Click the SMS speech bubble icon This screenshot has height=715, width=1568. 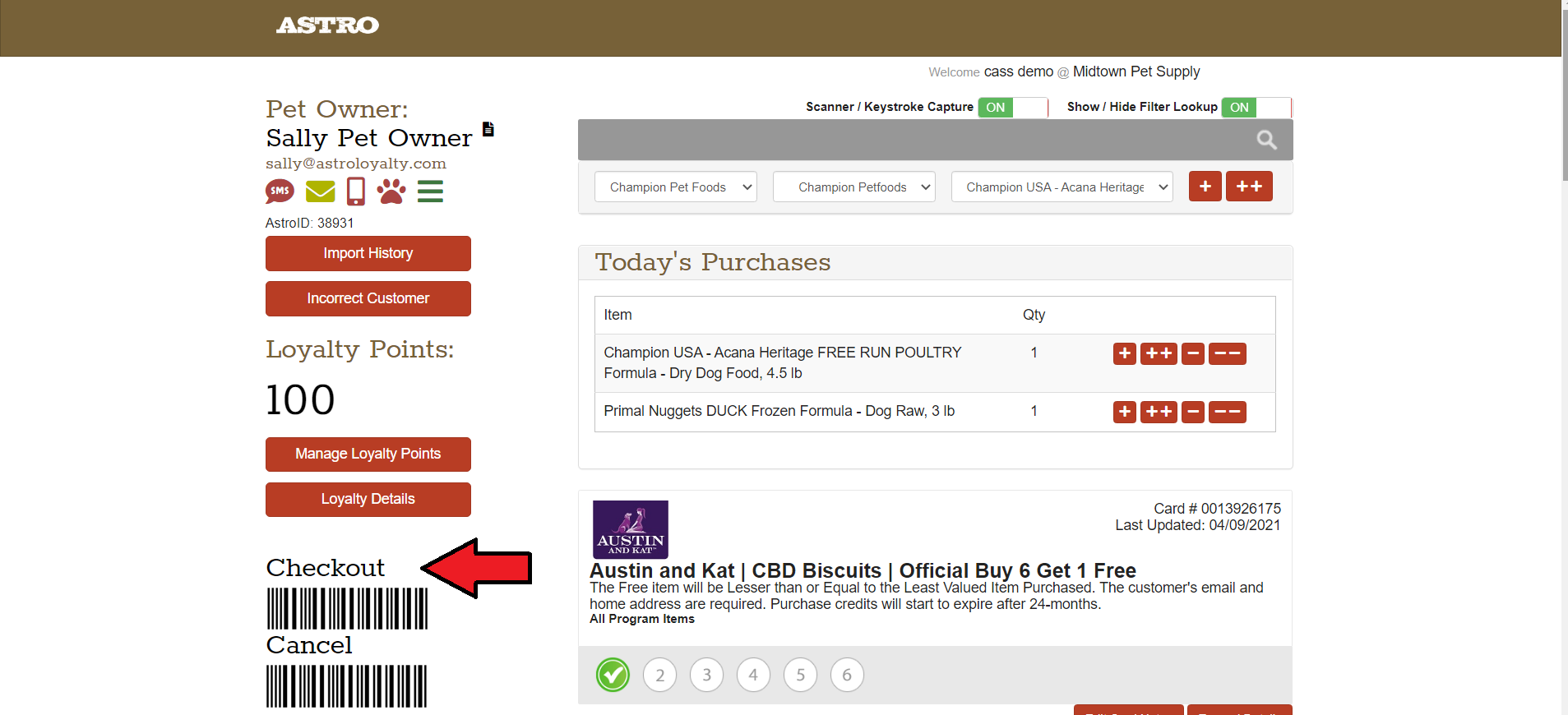tap(280, 191)
